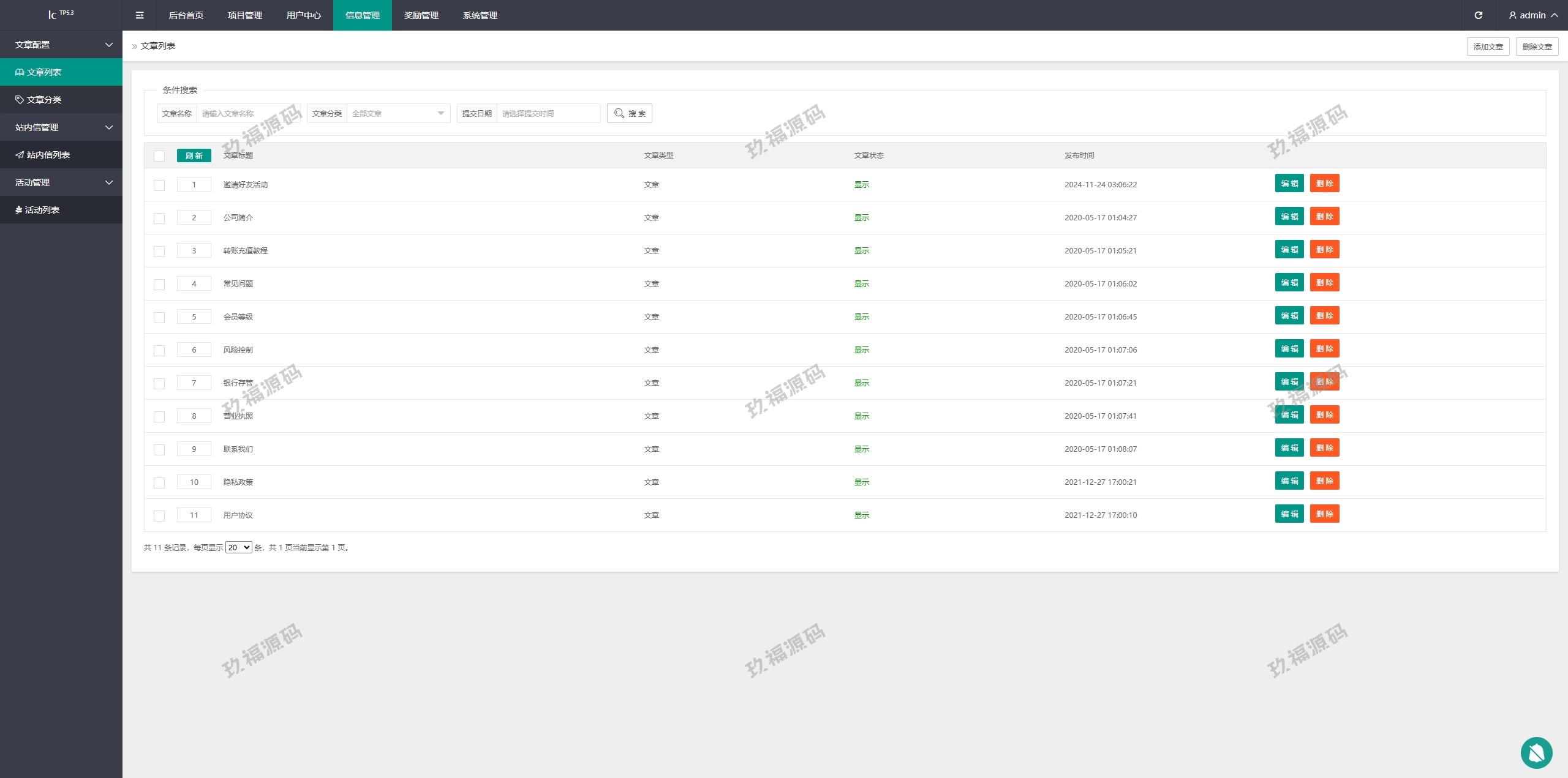1568x778 pixels.
Task: Check the select-all checkbox in table header
Action: (x=159, y=155)
